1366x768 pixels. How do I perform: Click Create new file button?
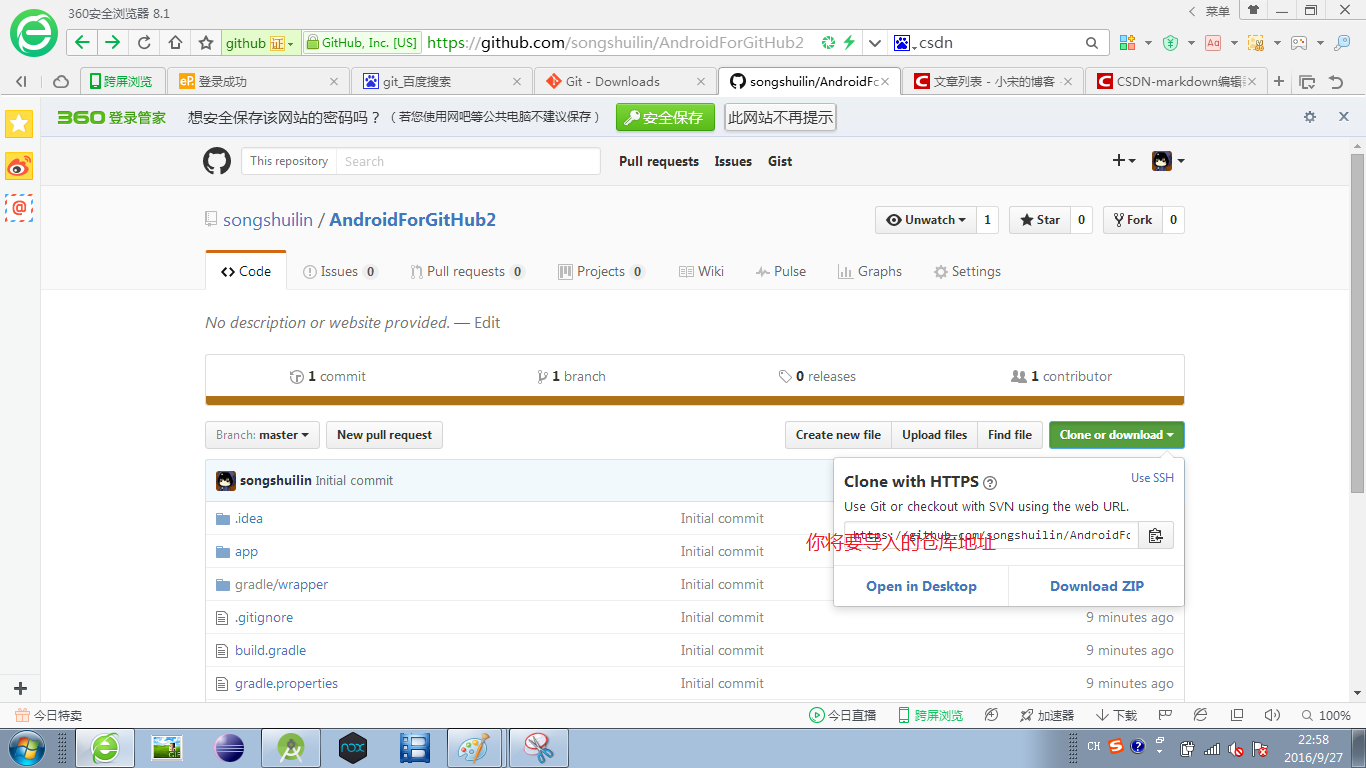838,435
